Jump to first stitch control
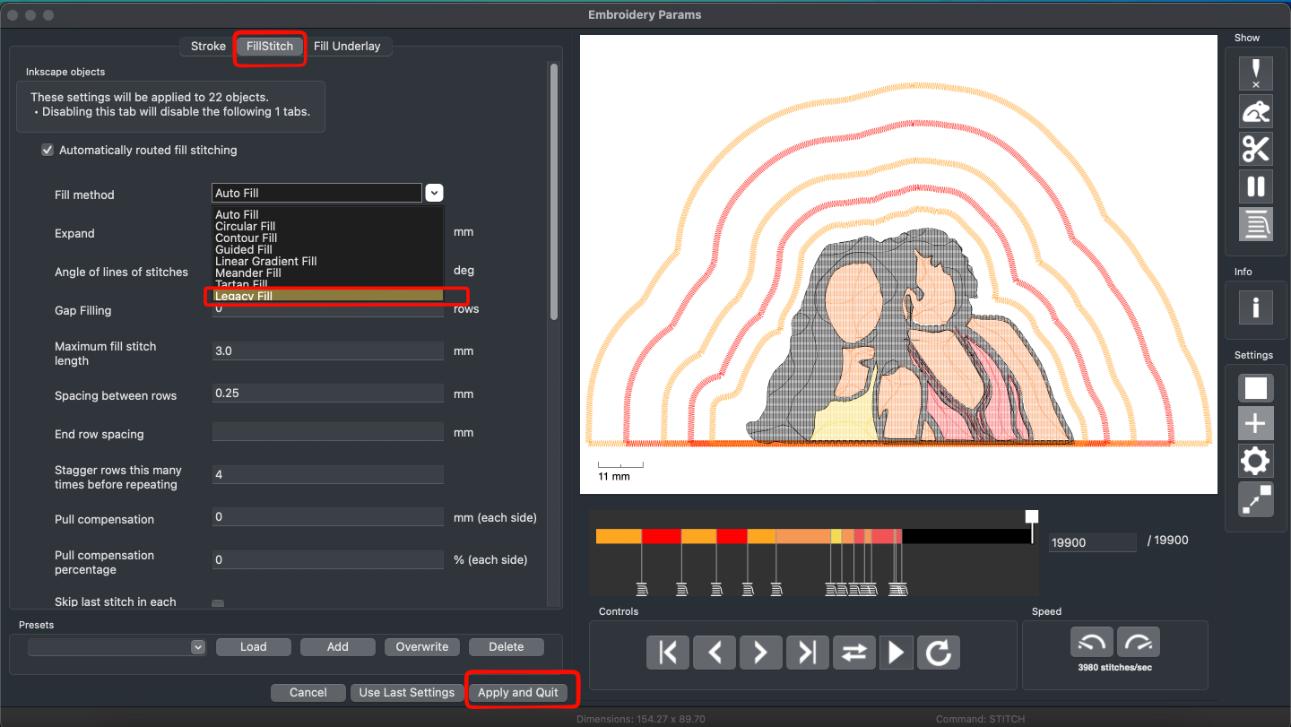The height and width of the screenshot is (727, 1291). [x=668, y=653]
